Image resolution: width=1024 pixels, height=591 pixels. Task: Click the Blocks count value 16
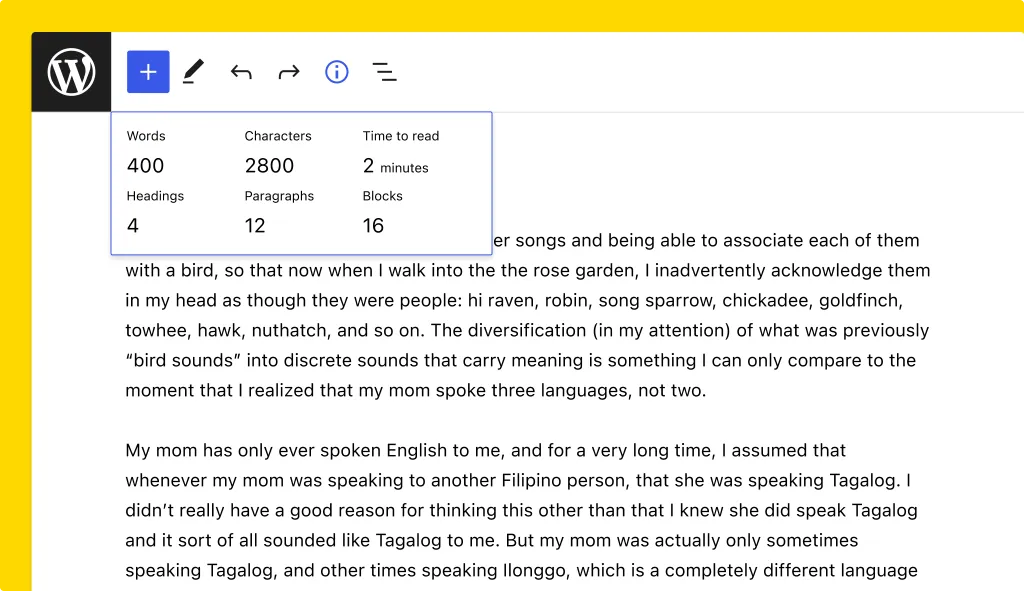tap(373, 225)
